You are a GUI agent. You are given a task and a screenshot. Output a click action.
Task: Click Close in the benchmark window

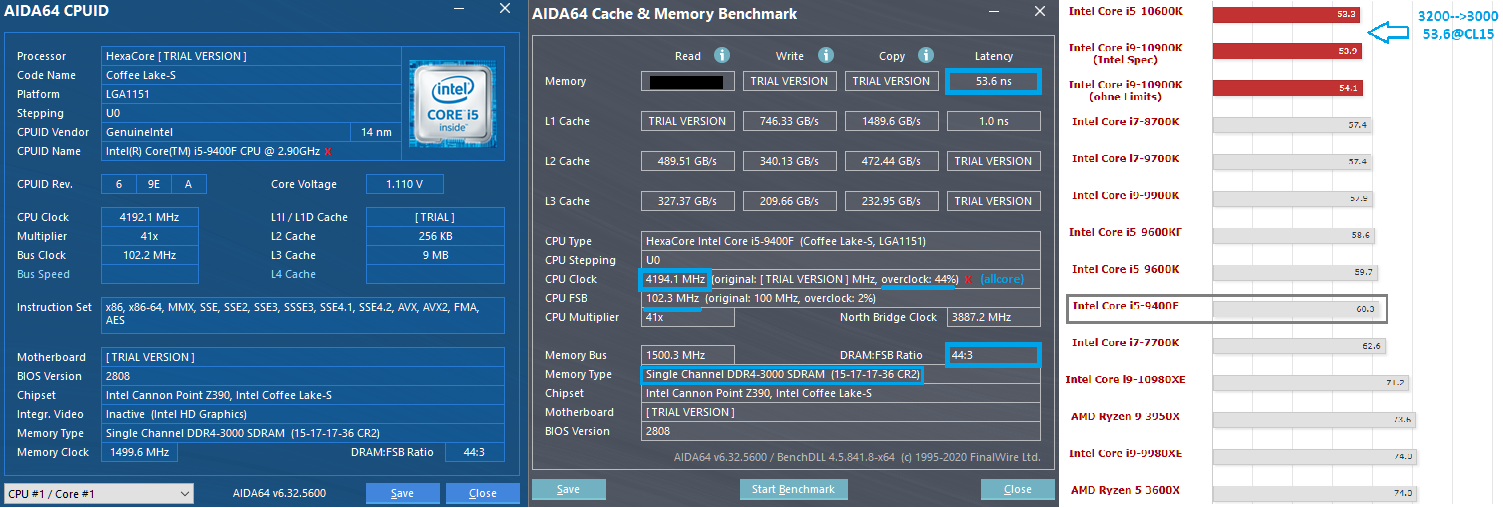click(x=1018, y=489)
